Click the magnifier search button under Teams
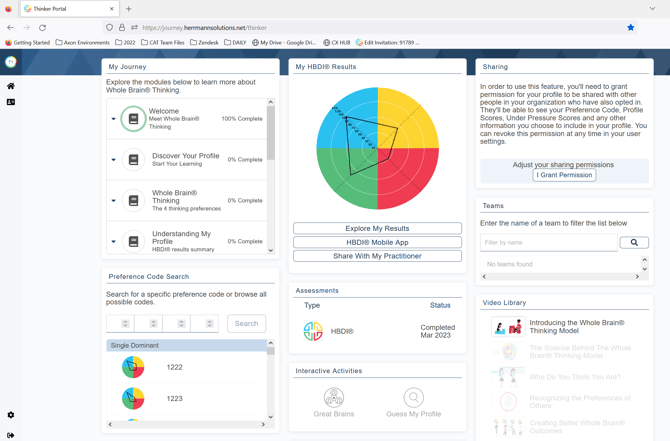 pos(634,243)
